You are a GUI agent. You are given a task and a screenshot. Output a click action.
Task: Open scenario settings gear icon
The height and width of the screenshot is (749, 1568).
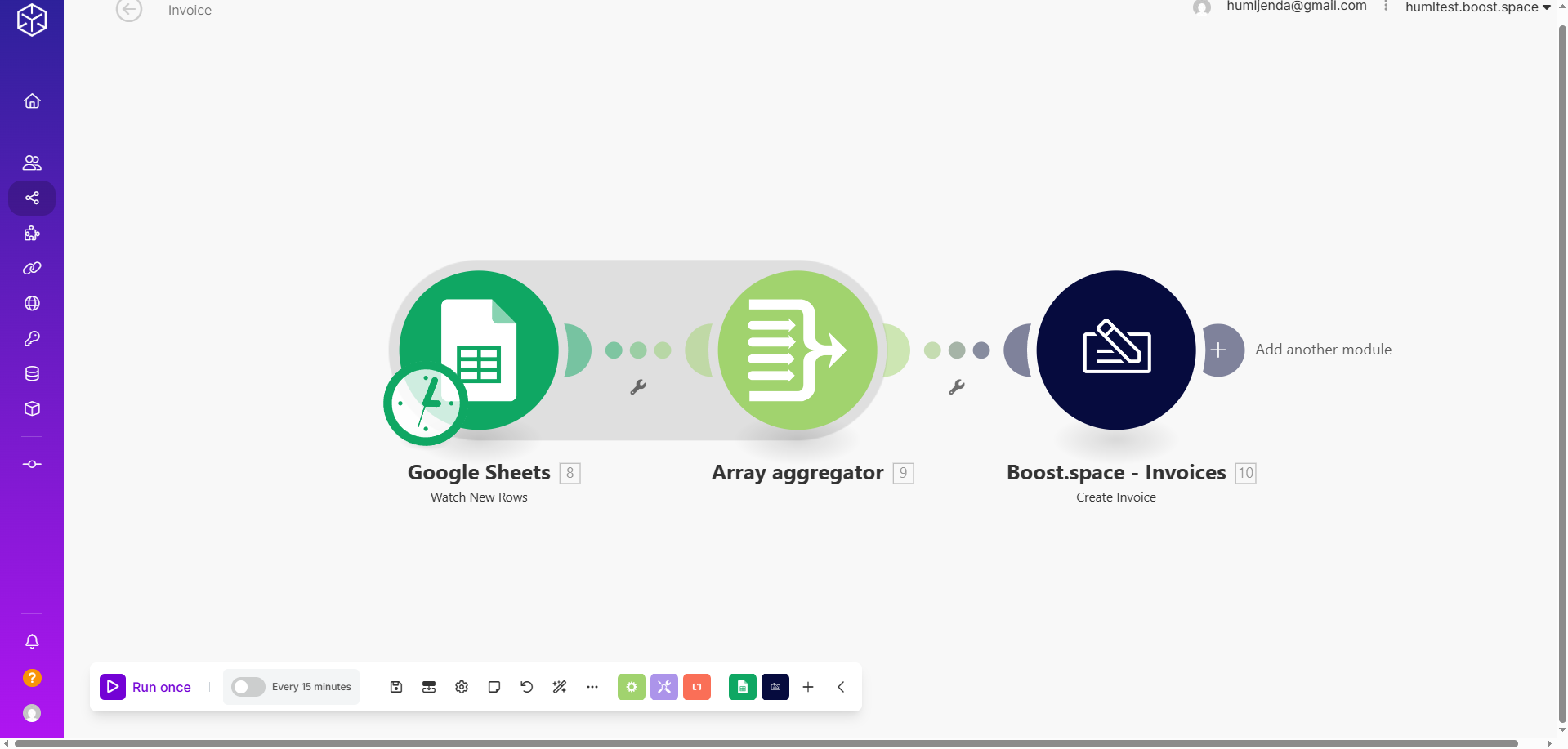coord(462,687)
